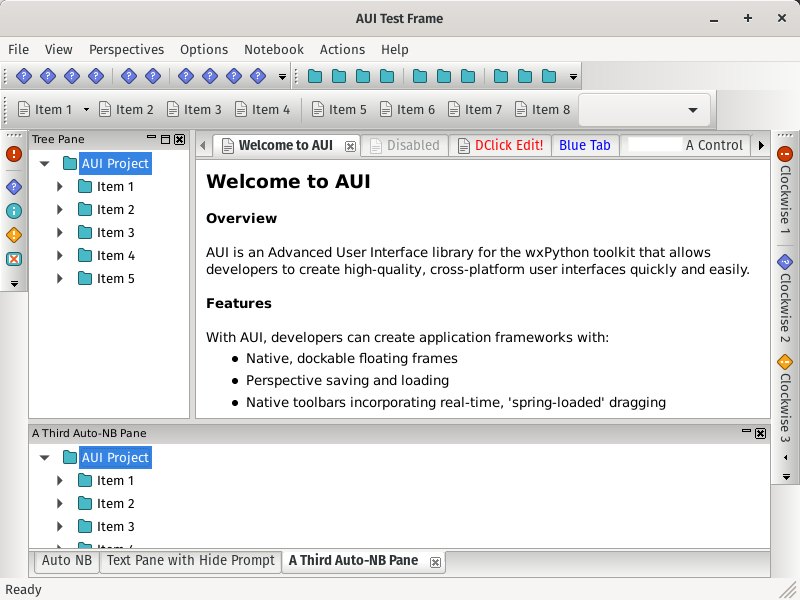Open the View menu
800x600 pixels.
click(58, 49)
